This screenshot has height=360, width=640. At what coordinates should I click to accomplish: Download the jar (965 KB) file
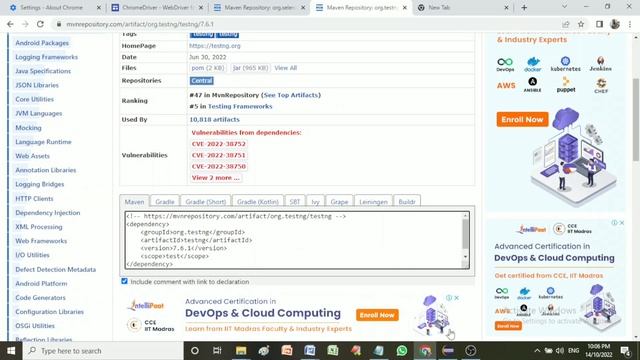(x=250, y=68)
